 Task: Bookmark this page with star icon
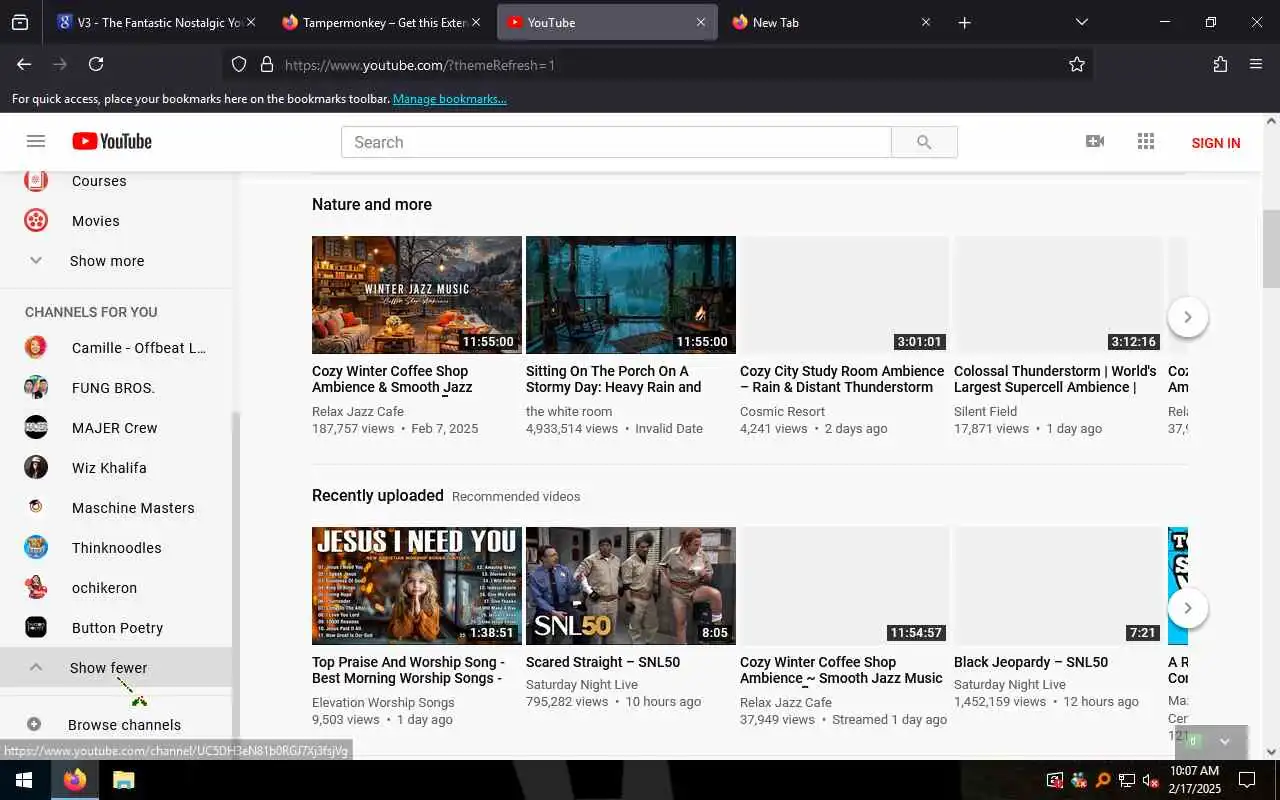tap(1077, 64)
